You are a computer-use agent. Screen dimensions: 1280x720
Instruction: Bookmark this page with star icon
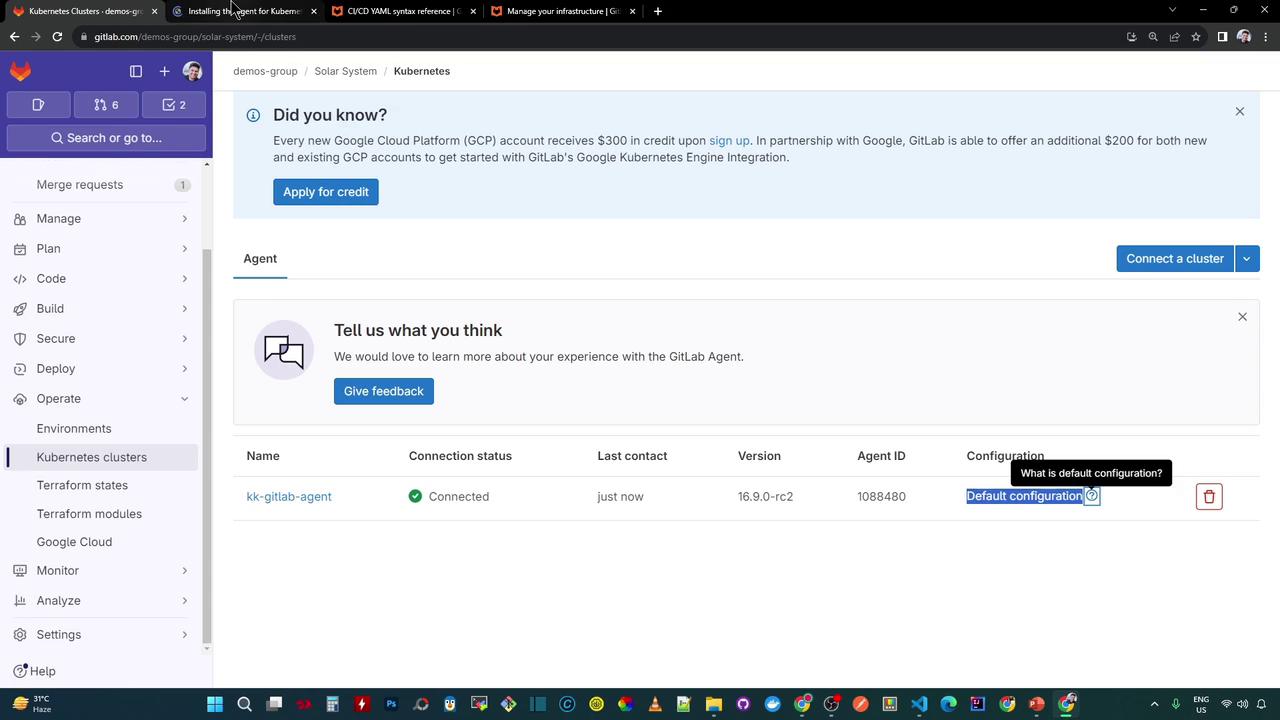click(1196, 37)
